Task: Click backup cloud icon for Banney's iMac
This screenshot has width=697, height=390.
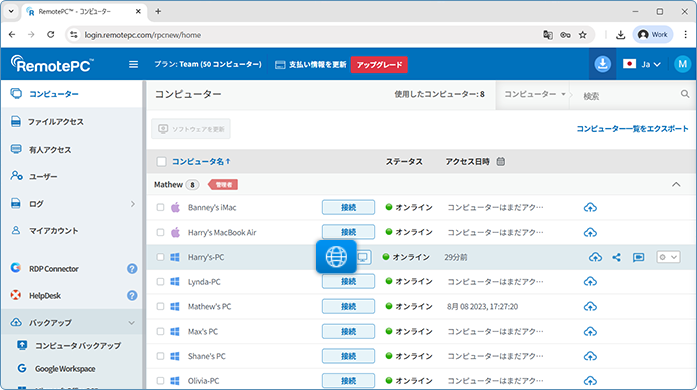Action: click(x=590, y=207)
